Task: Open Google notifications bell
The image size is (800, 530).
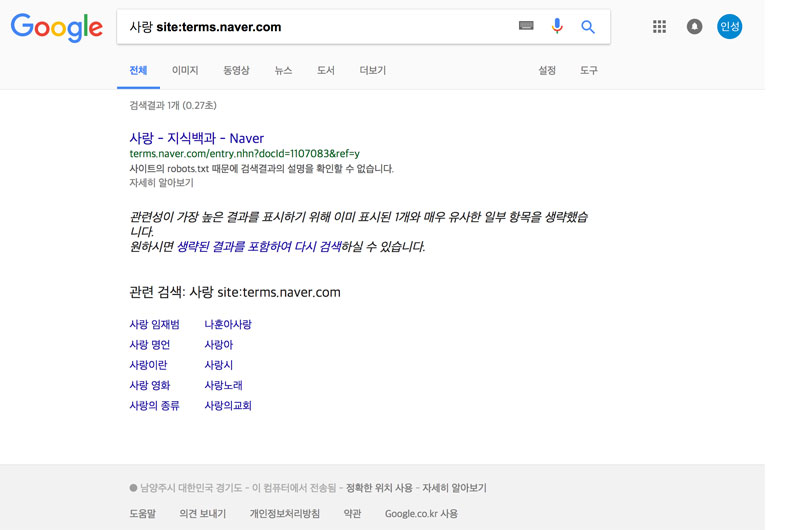Action: tap(694, 27)
